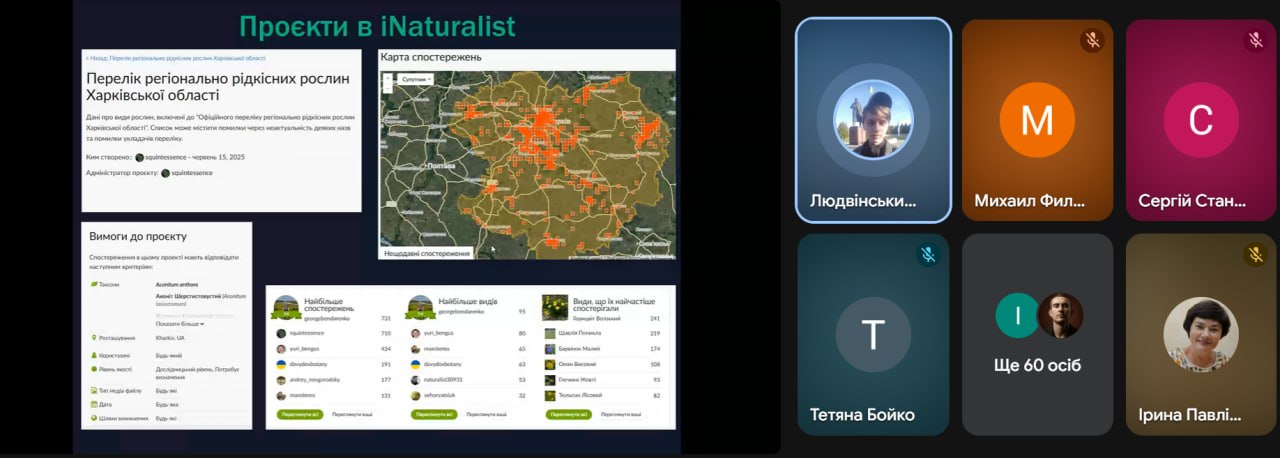Image resolution: width=1280 pixels, height=458 pixels.
Task: Click muted mic icon on Ірина Павлі tile
Action: [x=1256, y=255]
